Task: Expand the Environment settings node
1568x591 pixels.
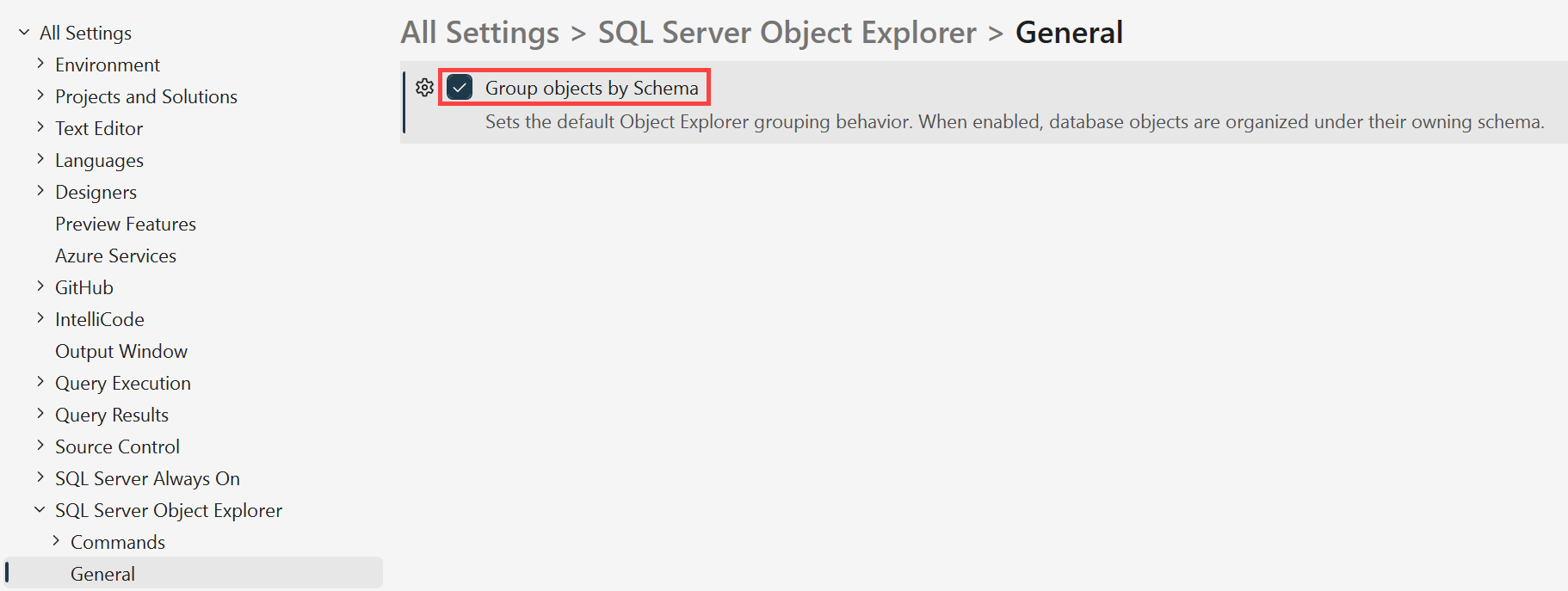Action: pos(40,64)
